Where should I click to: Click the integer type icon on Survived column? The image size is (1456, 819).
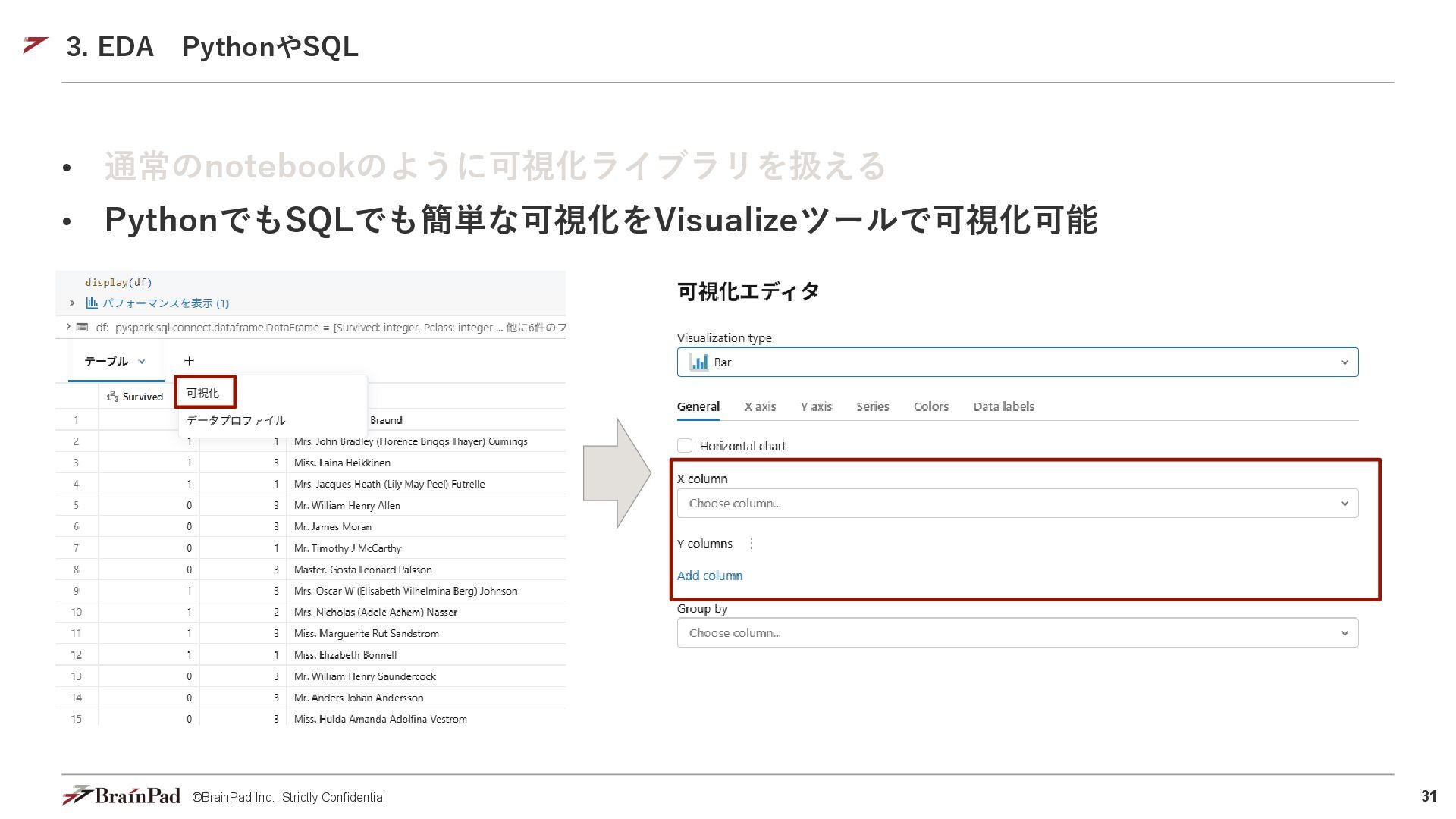coord(112,397)
